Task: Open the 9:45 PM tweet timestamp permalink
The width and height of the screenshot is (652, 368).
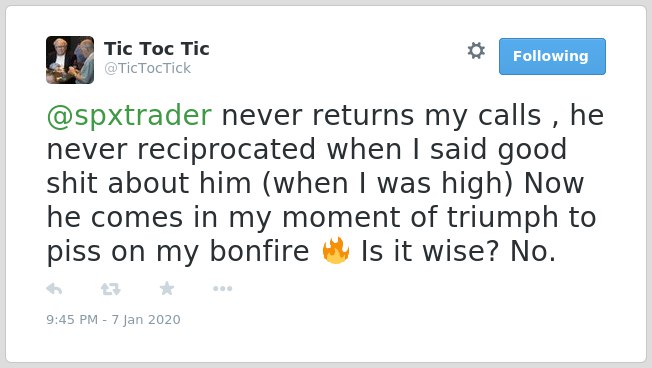Action: [72, 320]
